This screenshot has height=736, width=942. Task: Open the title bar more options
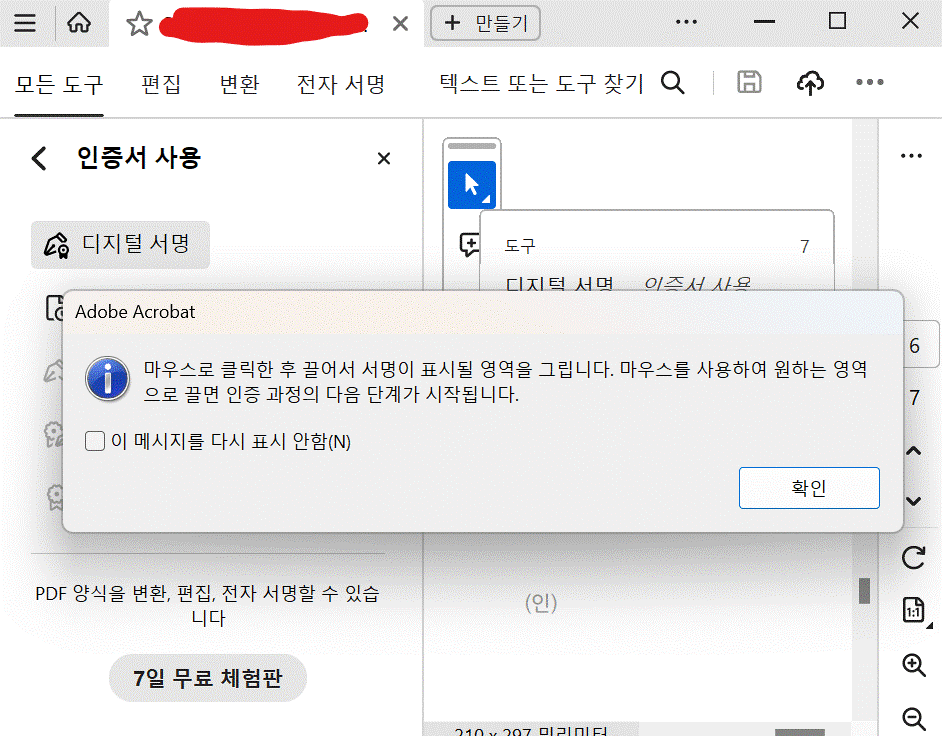(686, 22)
